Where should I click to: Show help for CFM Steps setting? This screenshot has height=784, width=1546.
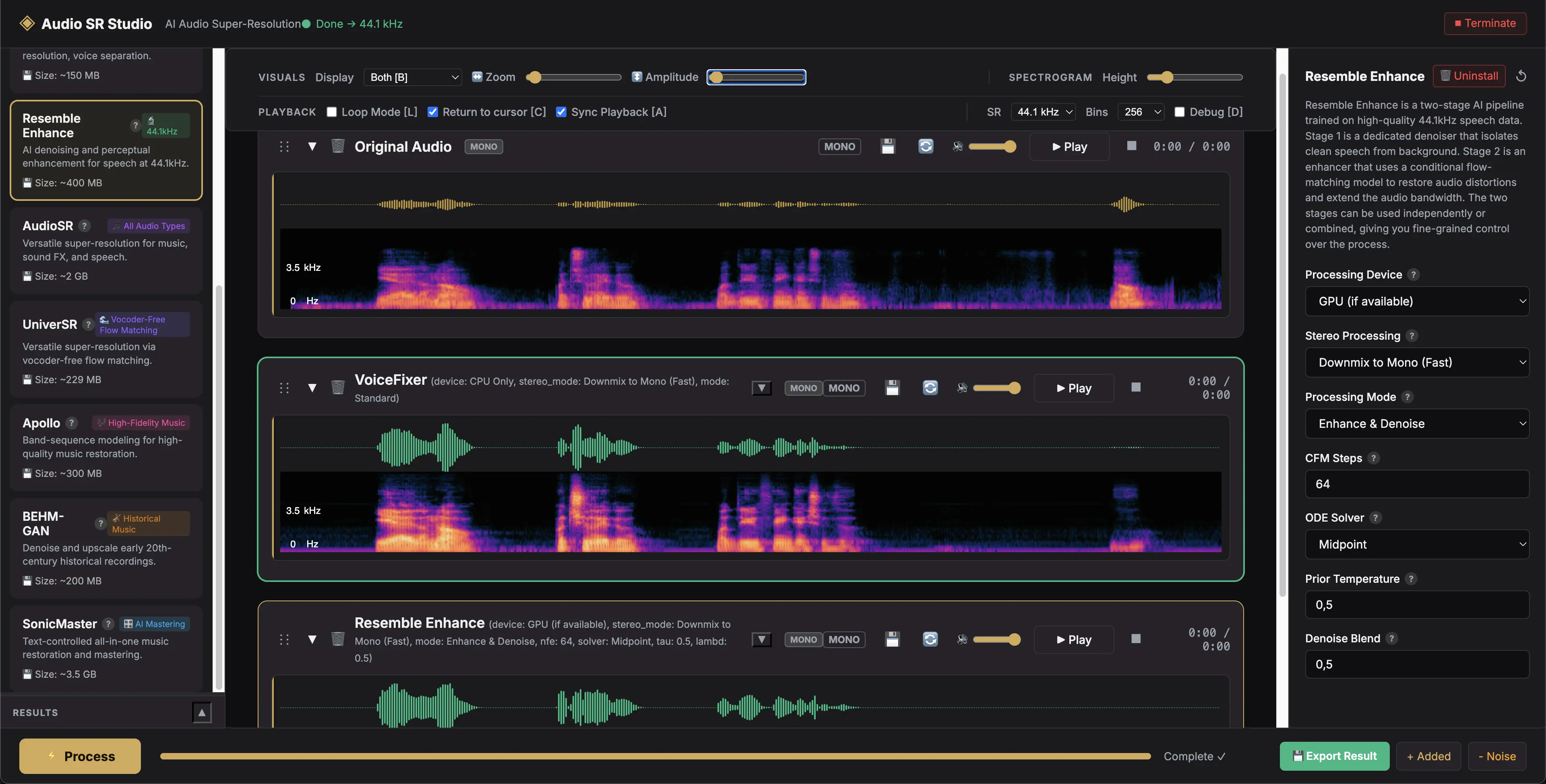click(x=1373, y=458)
